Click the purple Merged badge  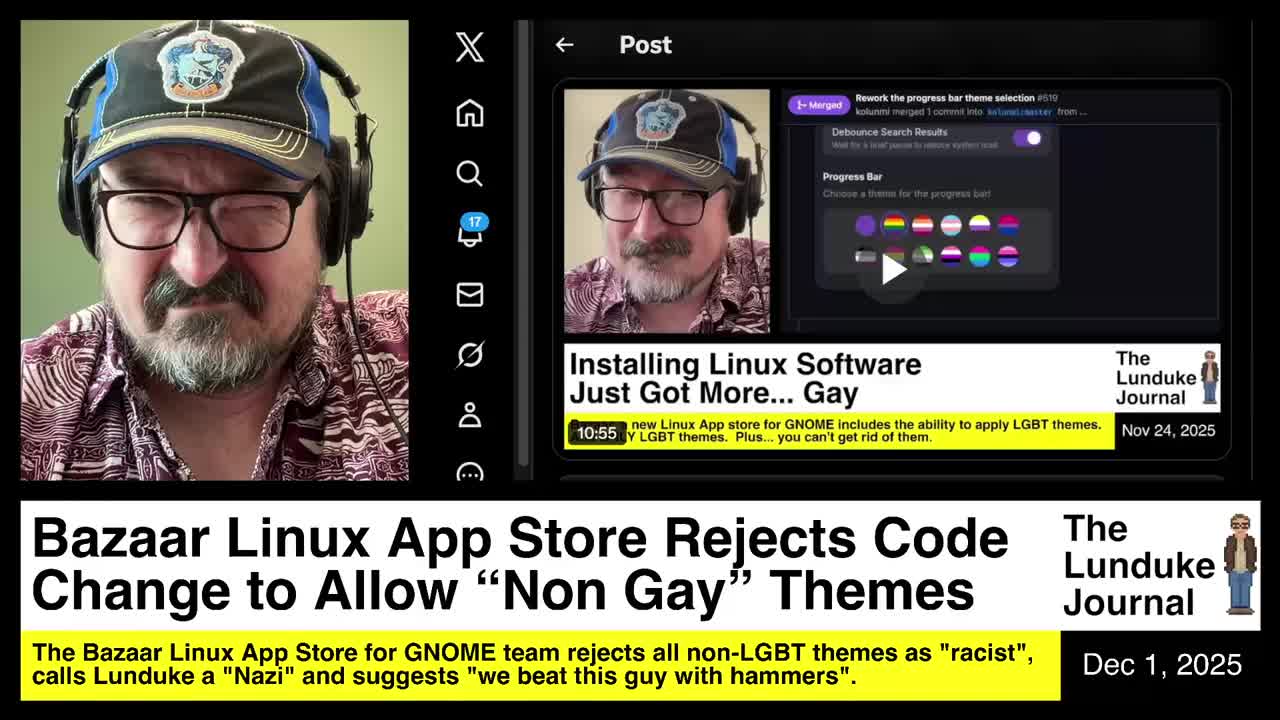click(818, 105)
